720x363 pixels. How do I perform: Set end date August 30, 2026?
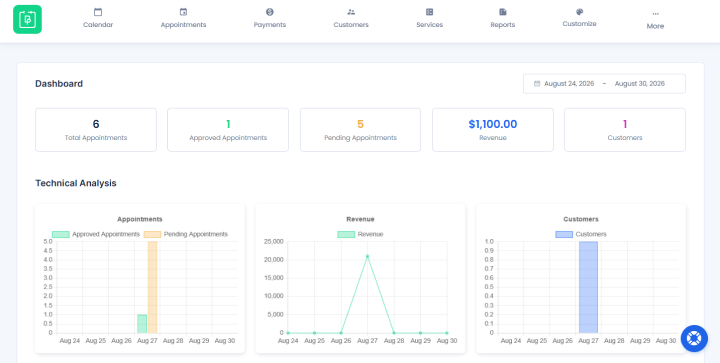tap(640, 84)
